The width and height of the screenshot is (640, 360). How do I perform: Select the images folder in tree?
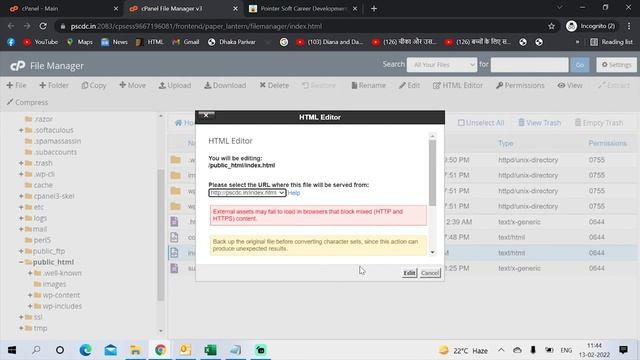point(54,284)
